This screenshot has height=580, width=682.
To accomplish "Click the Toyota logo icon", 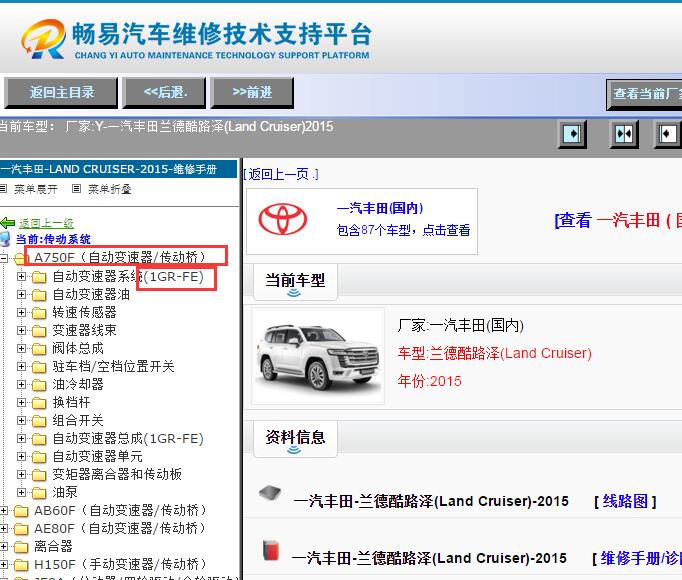I will tap(283, 219).
